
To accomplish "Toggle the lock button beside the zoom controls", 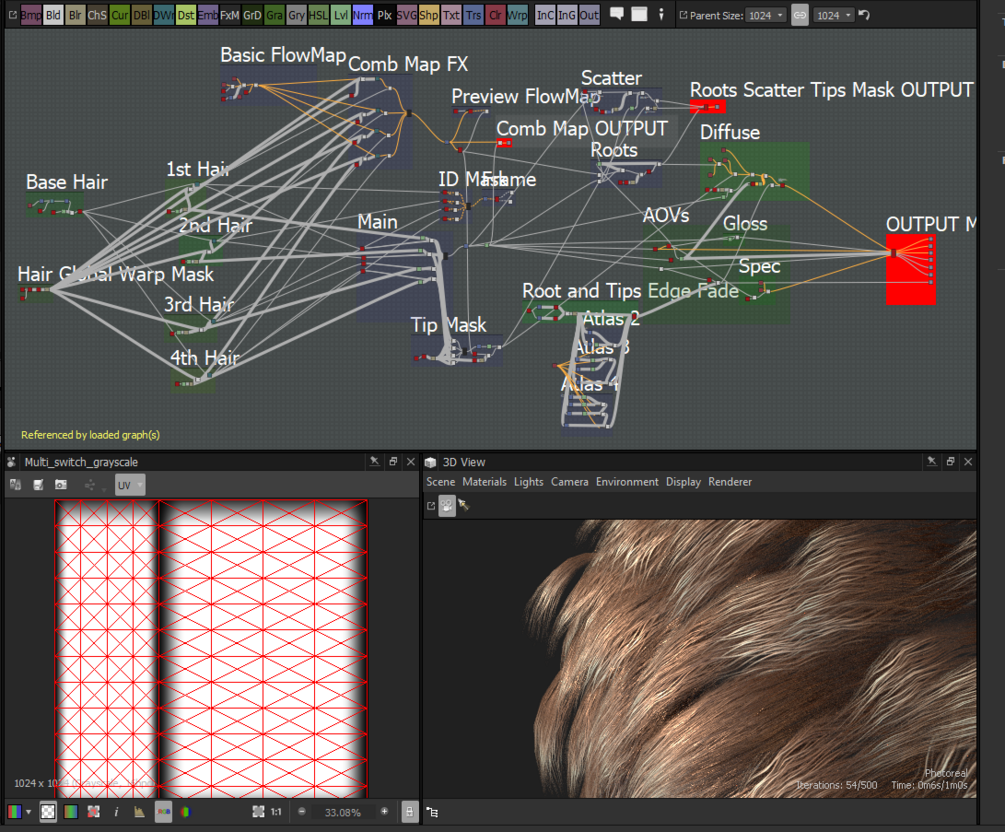I will coord(409,811).
